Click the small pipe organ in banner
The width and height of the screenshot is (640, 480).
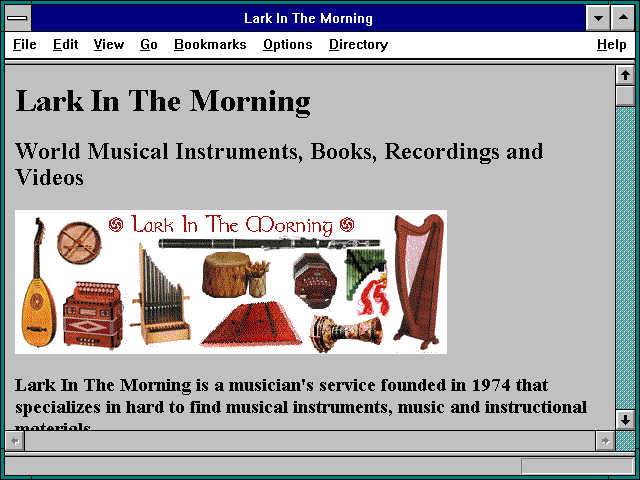(162, 296)
